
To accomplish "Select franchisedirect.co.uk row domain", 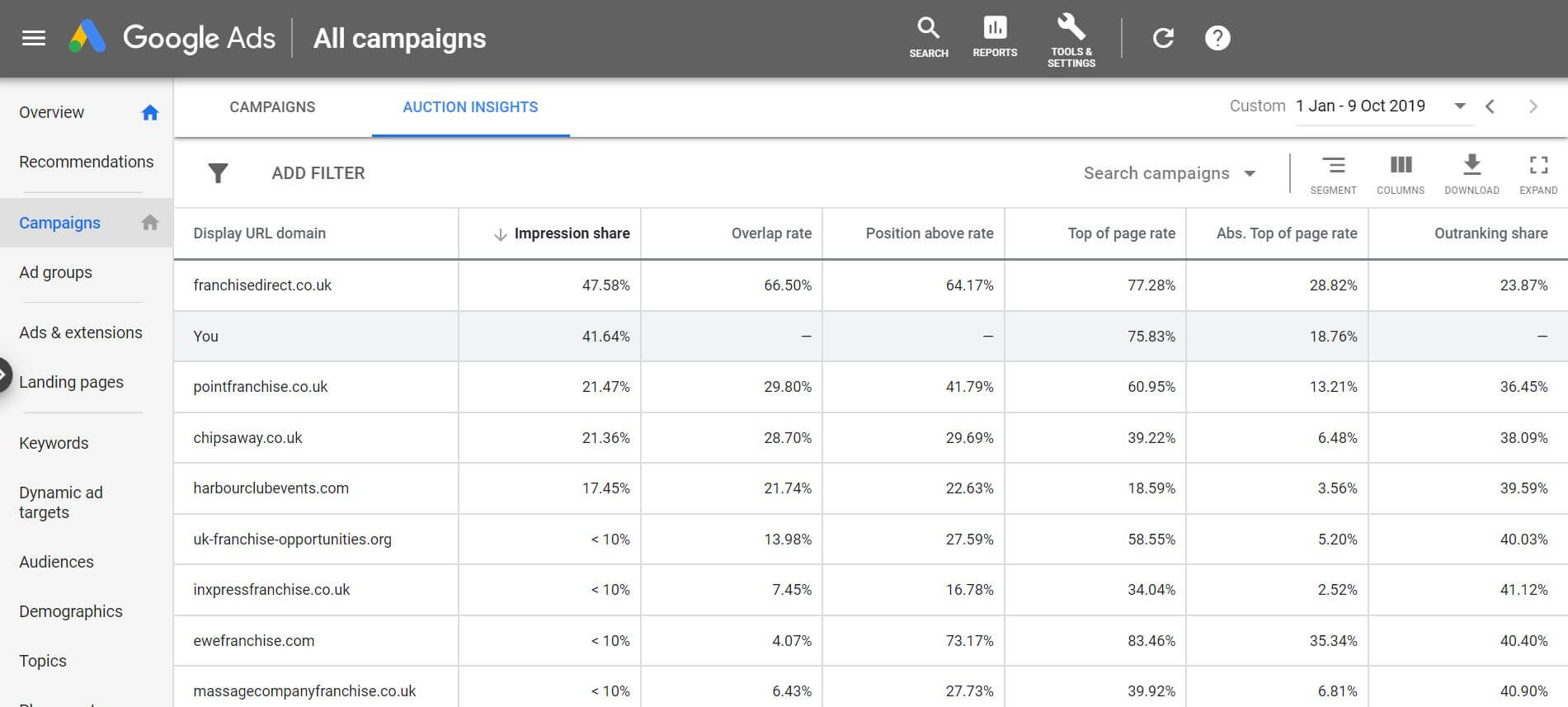I will [x=262, y=285].
